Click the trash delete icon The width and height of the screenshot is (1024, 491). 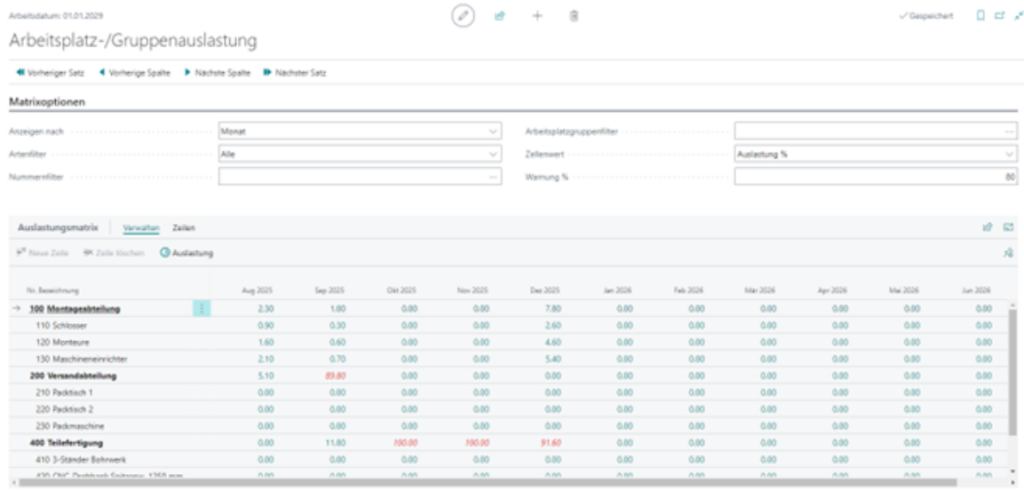(x=573, y=16)
